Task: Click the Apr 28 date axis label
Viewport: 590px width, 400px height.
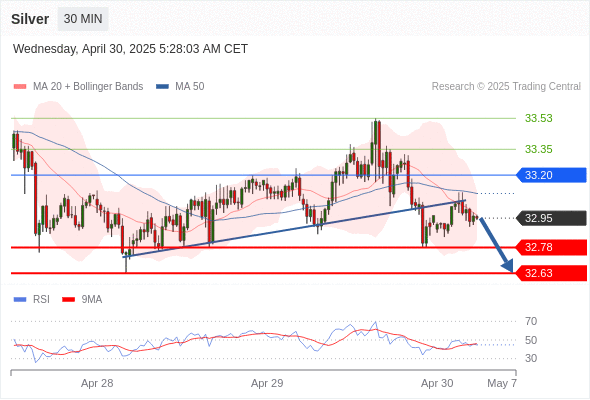Action: pyautogui.click(x=97, y=383)
